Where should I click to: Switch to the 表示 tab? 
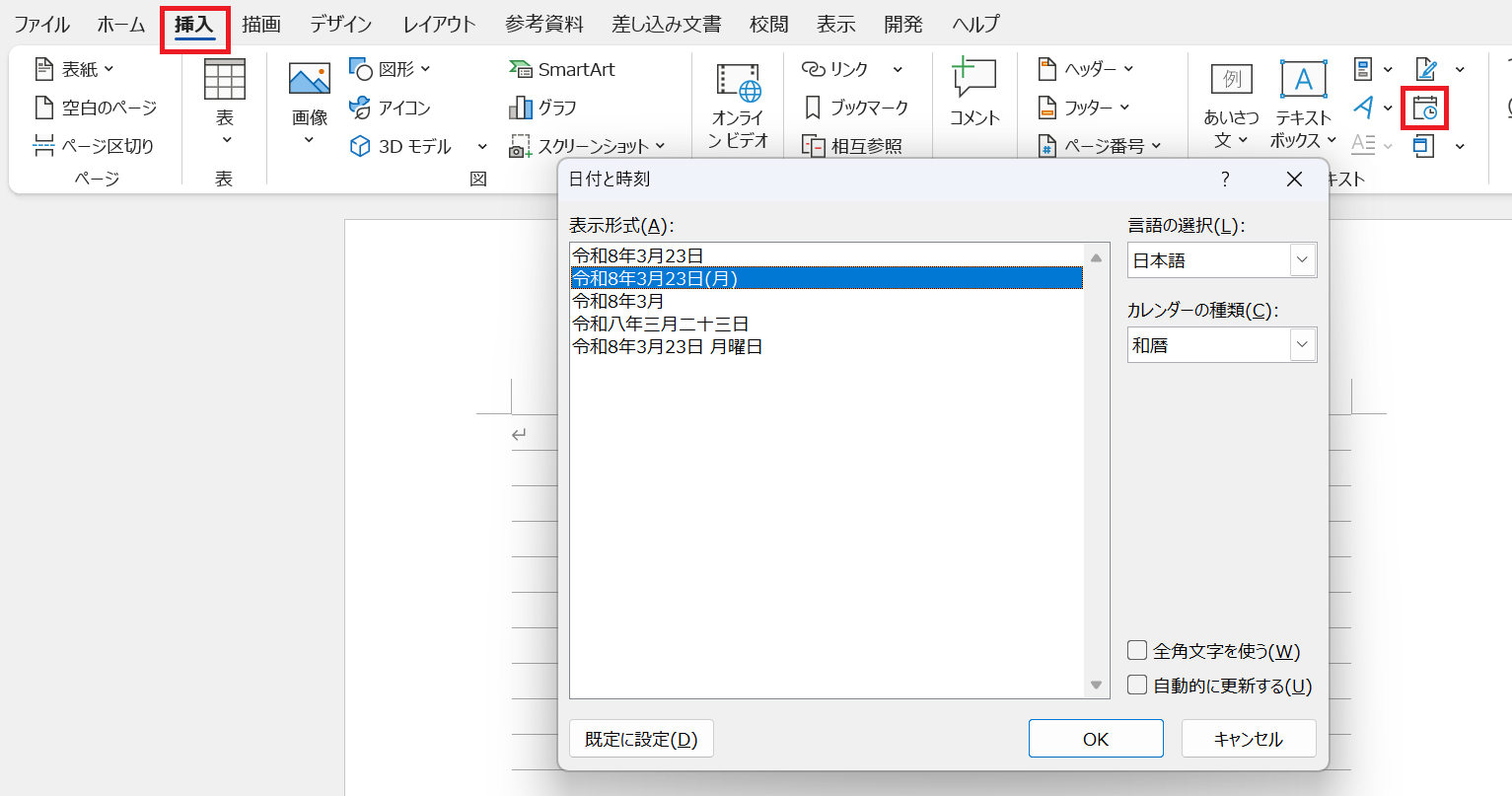click(x=835, y=25)
